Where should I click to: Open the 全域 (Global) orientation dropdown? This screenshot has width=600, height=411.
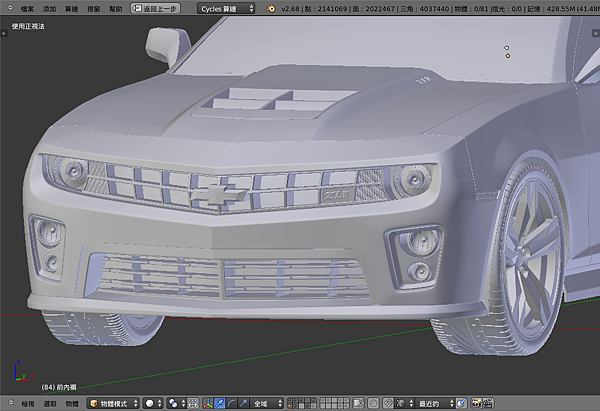(x=267, y=403)
